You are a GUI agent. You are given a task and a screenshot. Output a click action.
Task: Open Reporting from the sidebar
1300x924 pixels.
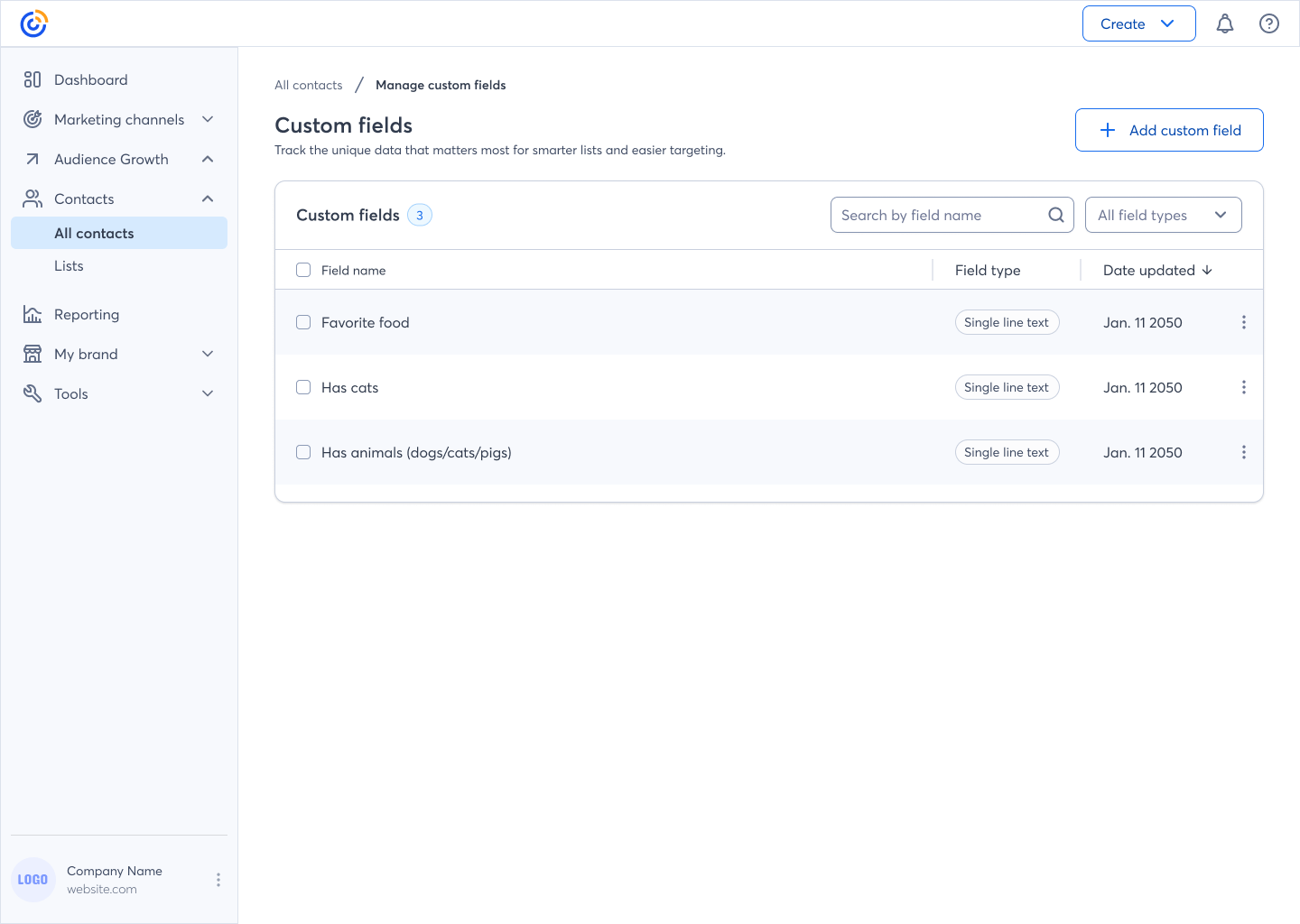tap(87, 315)
